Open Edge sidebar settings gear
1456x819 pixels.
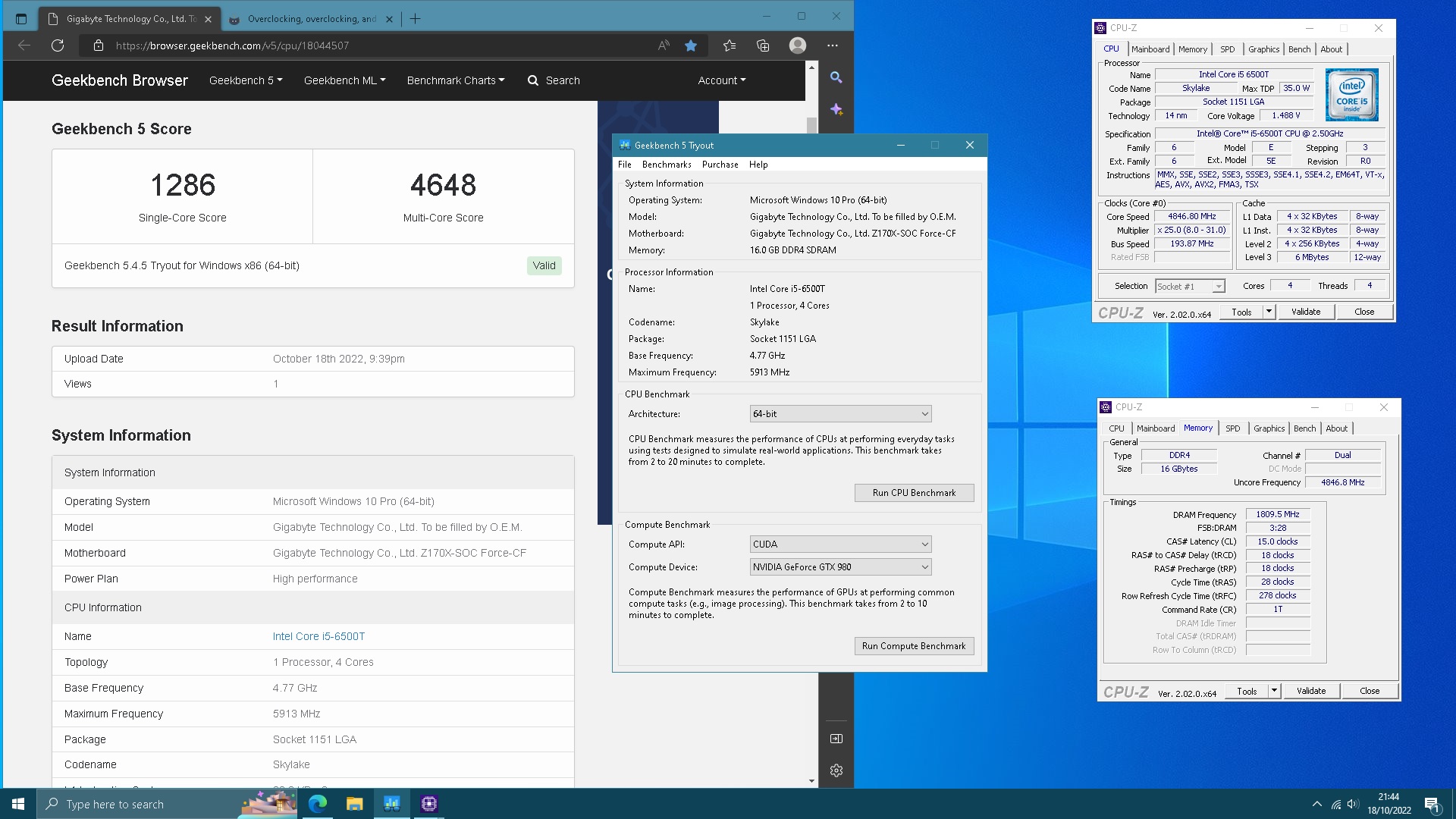pos(836,770)
